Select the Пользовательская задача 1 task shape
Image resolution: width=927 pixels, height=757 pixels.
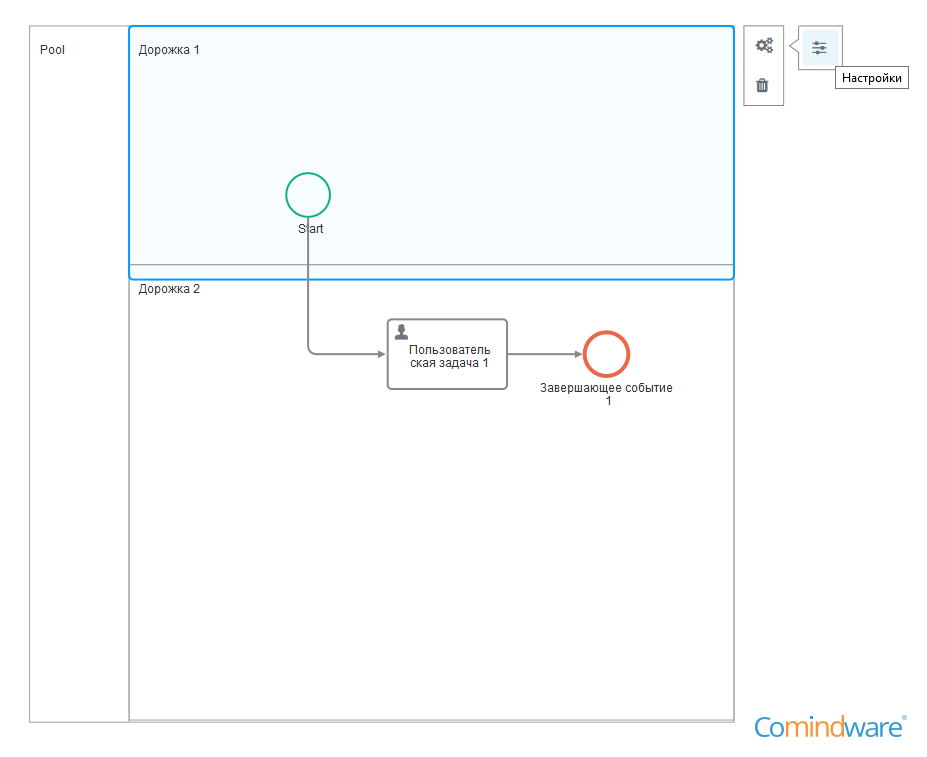[447, 354]
